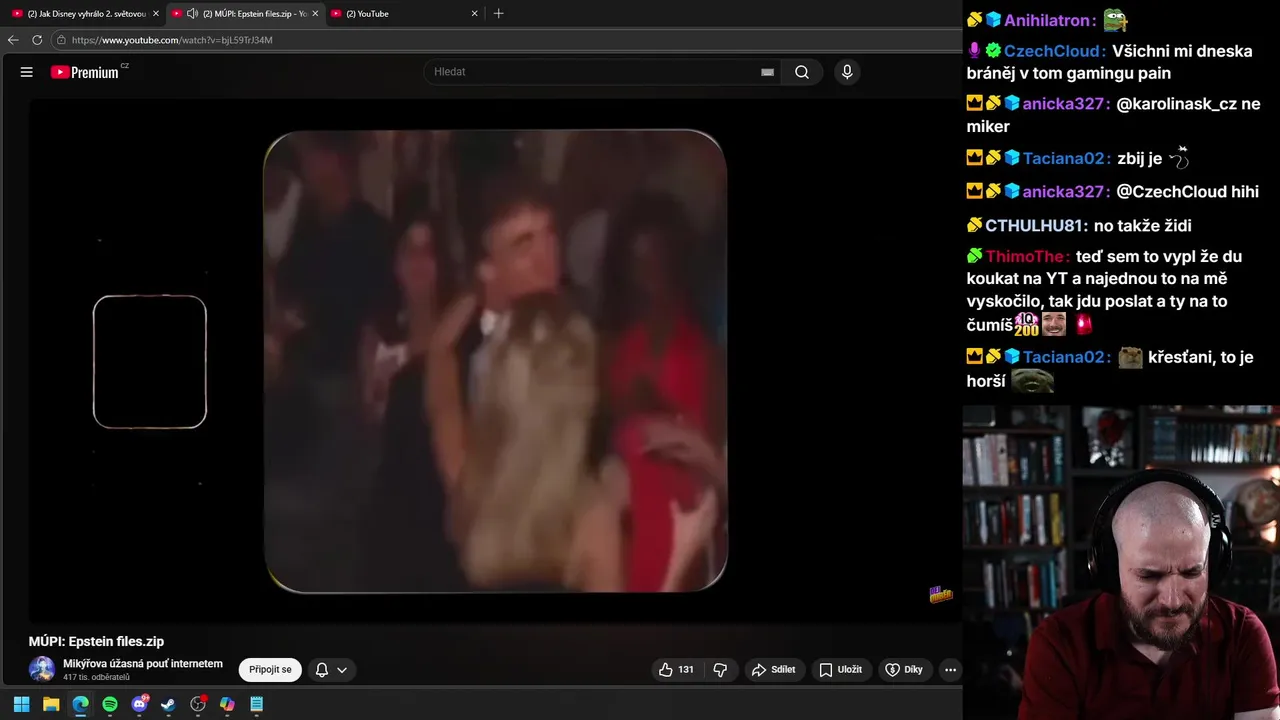Open more actions three-dot menu
This screenshot has height=720, width=1280.
coord(950,670)
